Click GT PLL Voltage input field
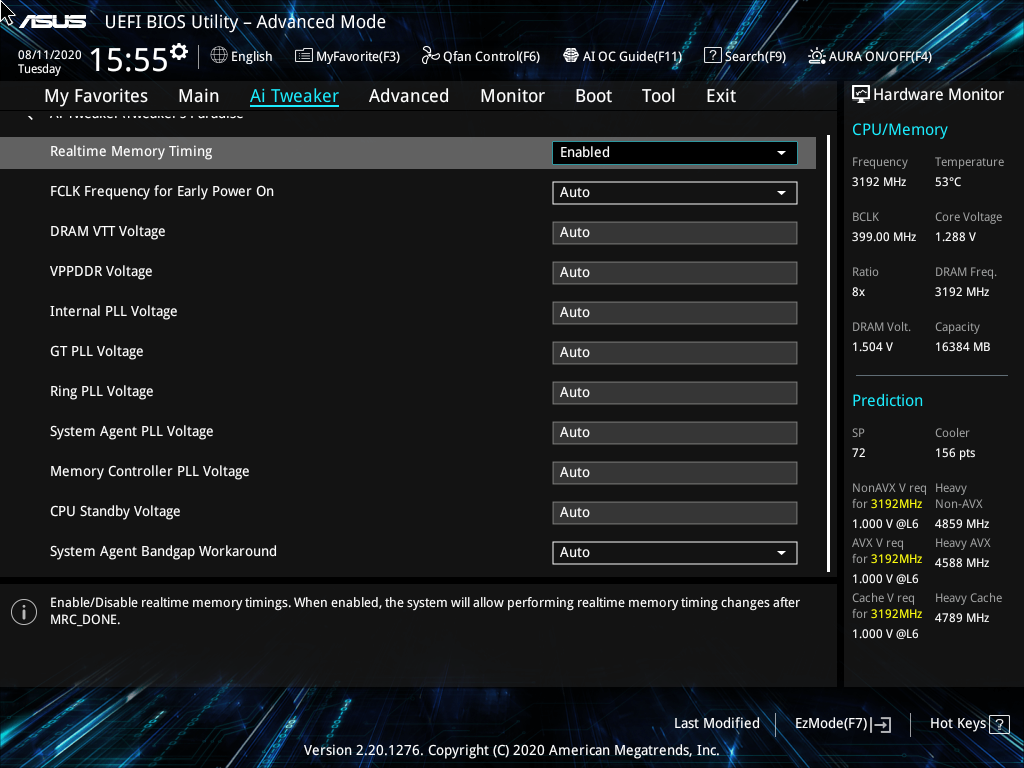The height and width of the screenshot is (768, 1024). [675, 353]
